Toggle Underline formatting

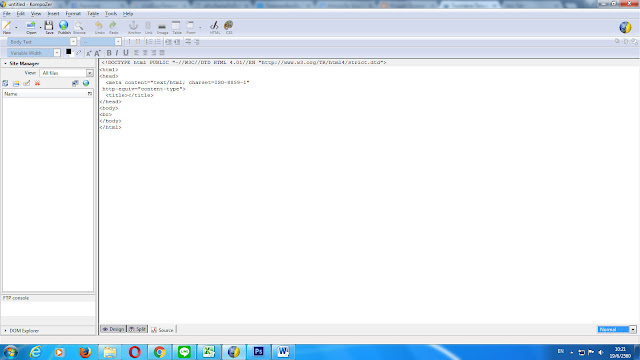coord(126,53)
